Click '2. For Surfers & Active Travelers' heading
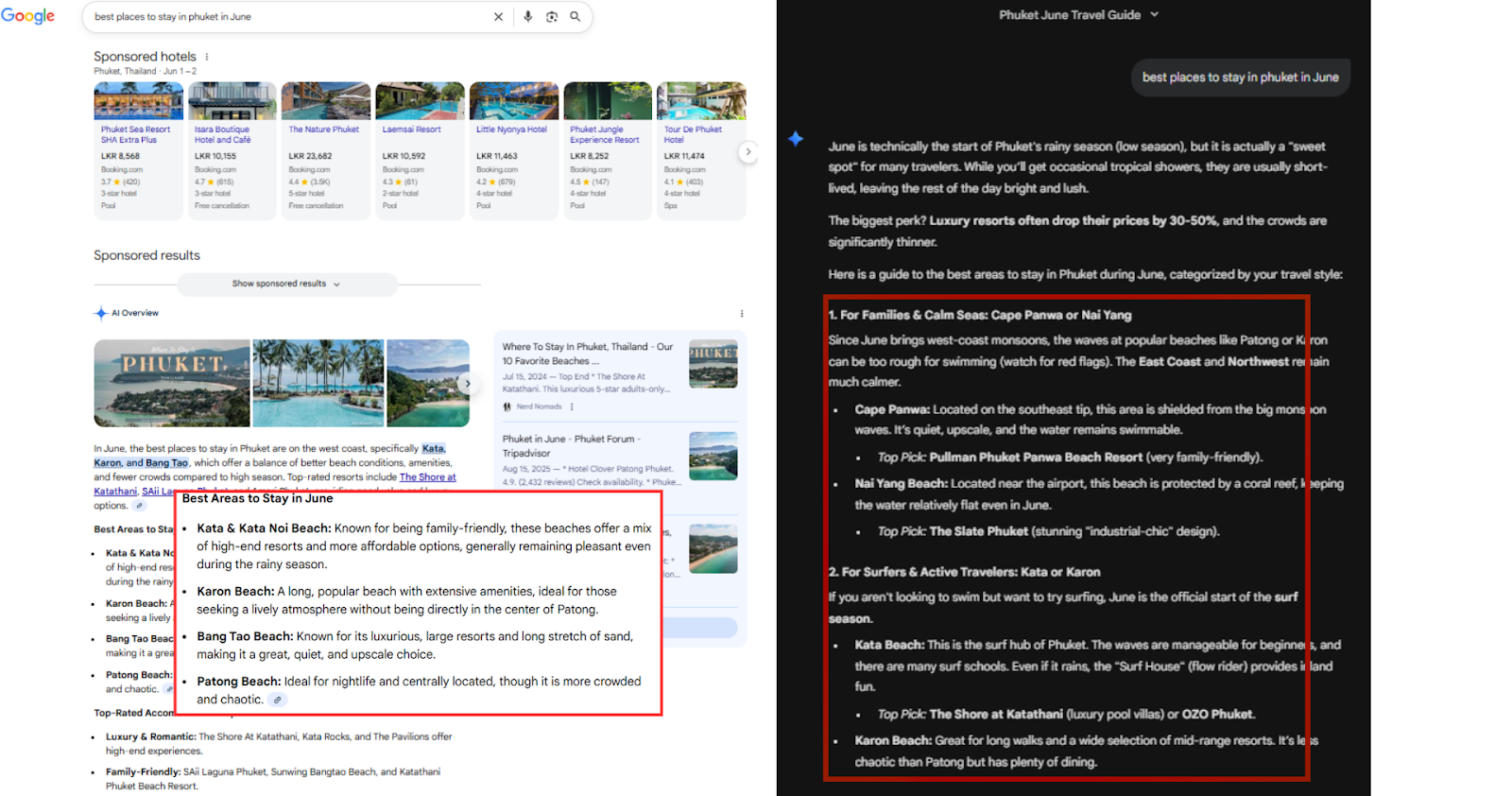Image resolution: width=1512 pixels, height=796 pixels. pos(964,572)
